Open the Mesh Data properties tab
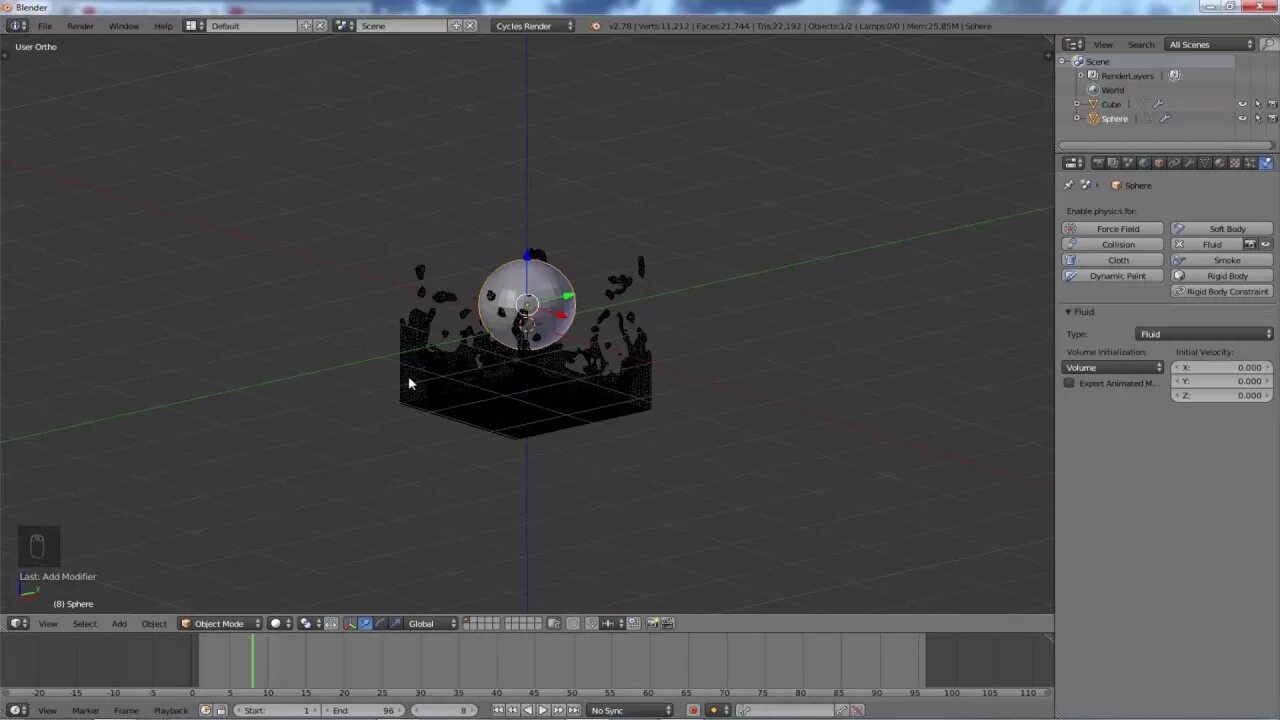This screenshot has height=720, width=1280. point(1204,163)
